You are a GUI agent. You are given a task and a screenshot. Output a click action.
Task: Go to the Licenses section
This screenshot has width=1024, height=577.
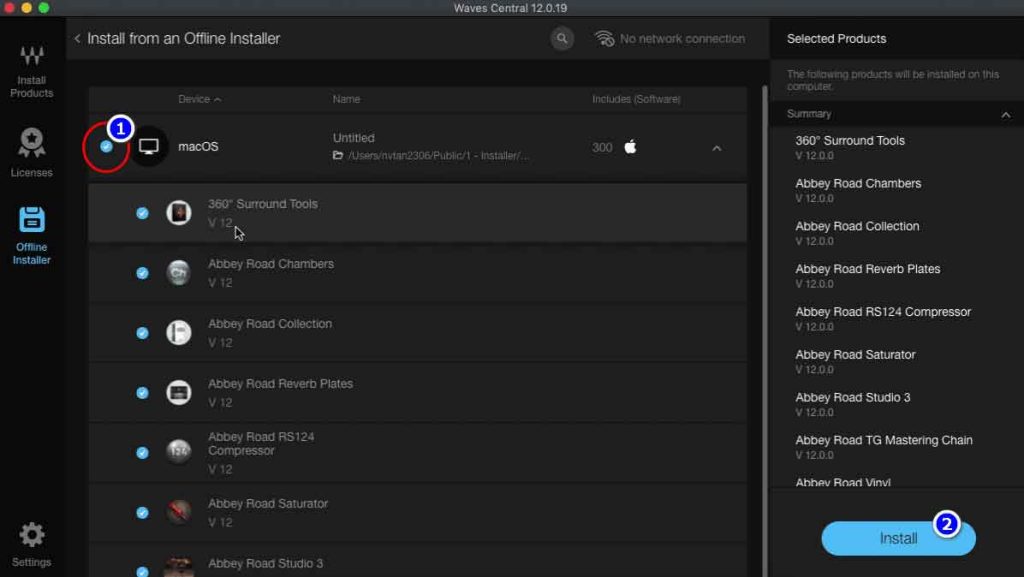pos(31,151)
